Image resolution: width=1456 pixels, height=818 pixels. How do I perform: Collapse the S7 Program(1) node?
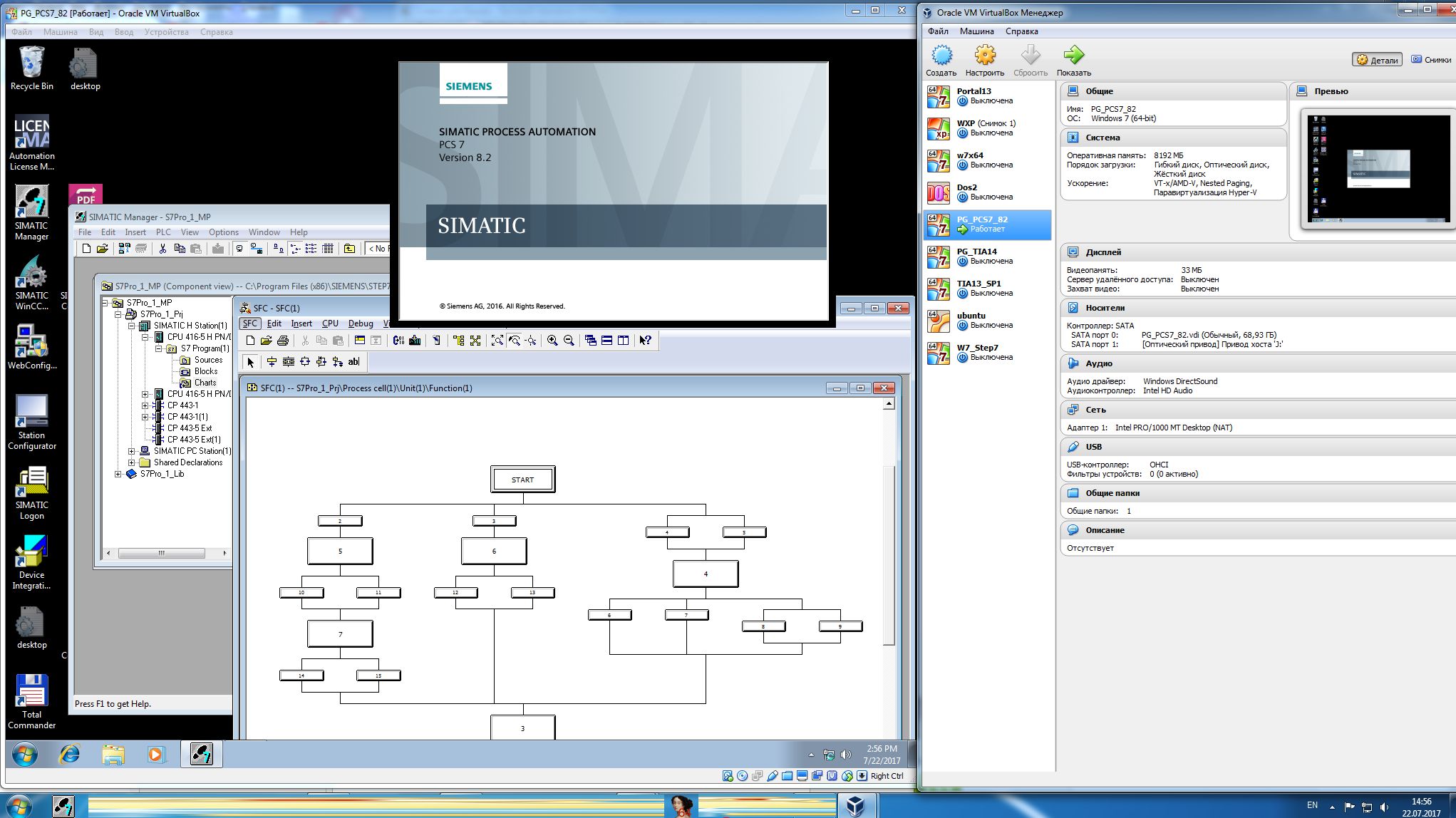coord(158,348)
